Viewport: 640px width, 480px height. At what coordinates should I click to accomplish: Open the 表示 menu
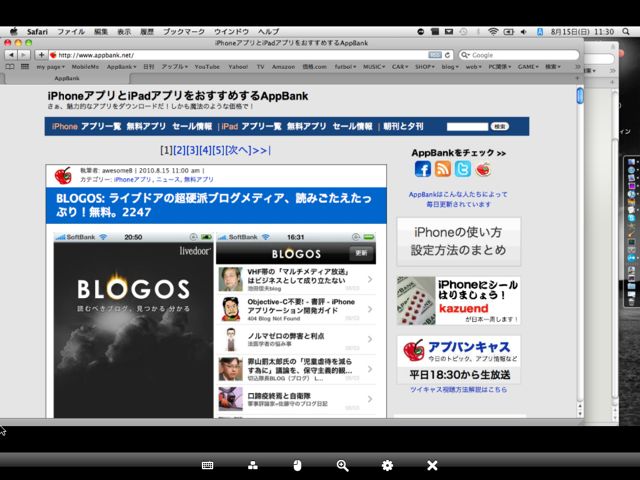coord(124,31)
